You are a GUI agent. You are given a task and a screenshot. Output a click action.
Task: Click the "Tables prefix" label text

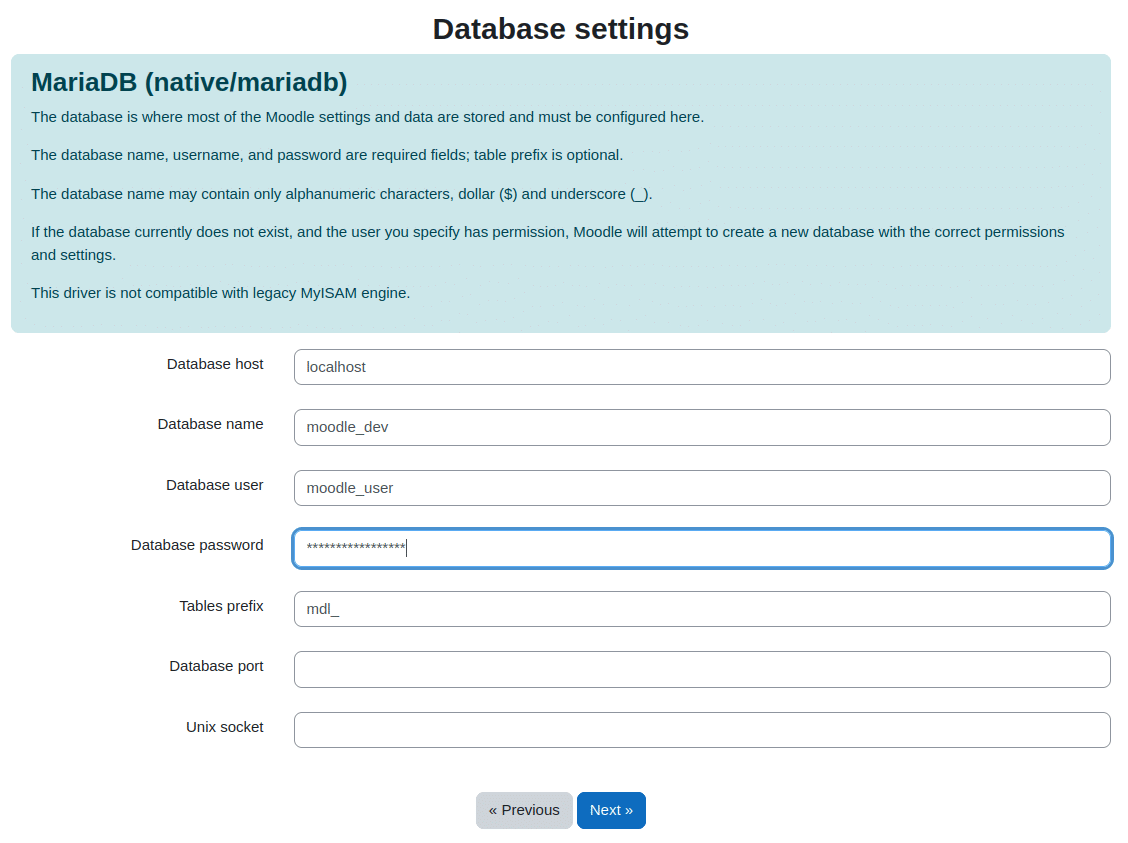click(221, 606)
